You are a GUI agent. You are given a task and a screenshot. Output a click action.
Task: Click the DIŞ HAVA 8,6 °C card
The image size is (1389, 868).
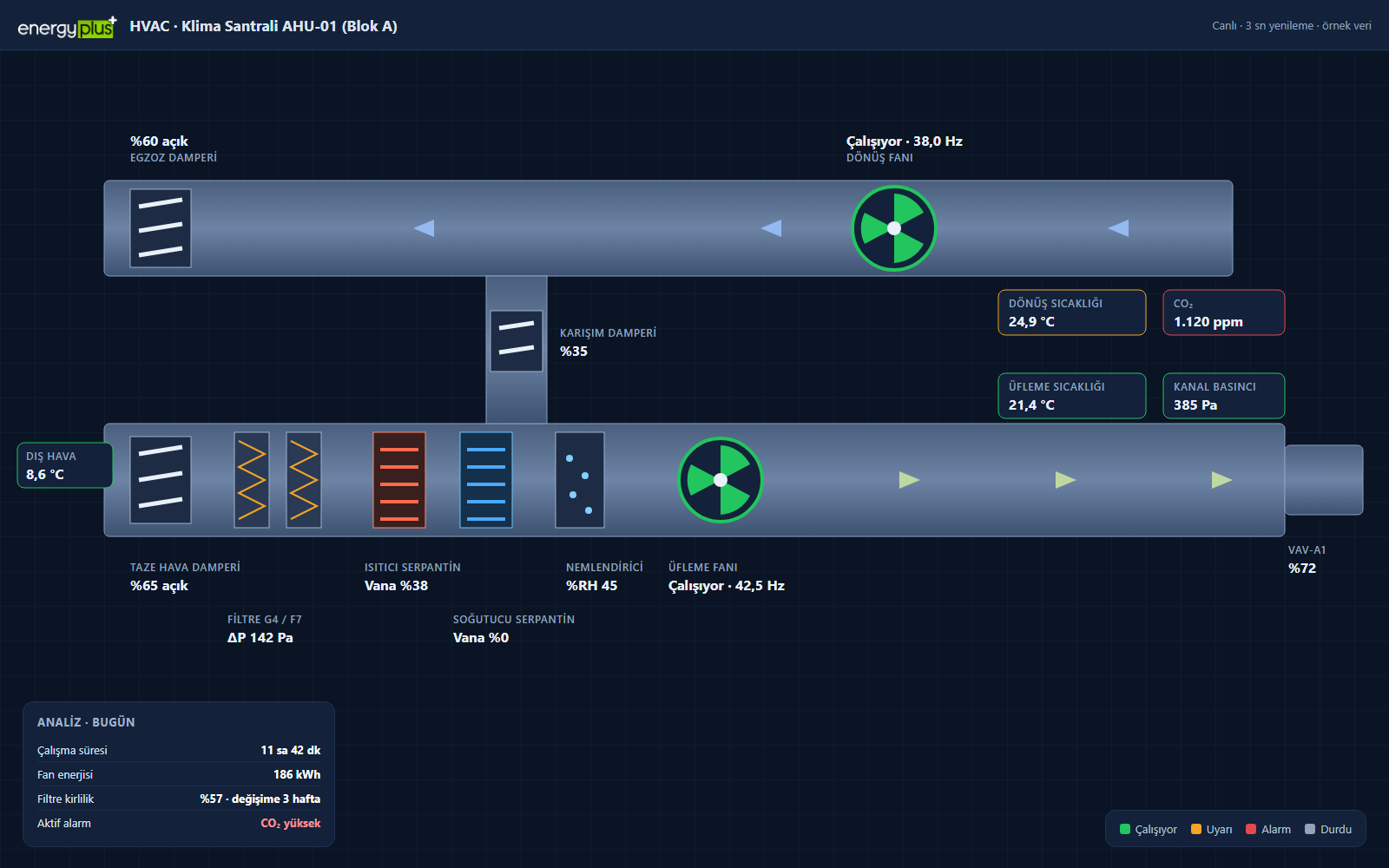click(65, 465)
